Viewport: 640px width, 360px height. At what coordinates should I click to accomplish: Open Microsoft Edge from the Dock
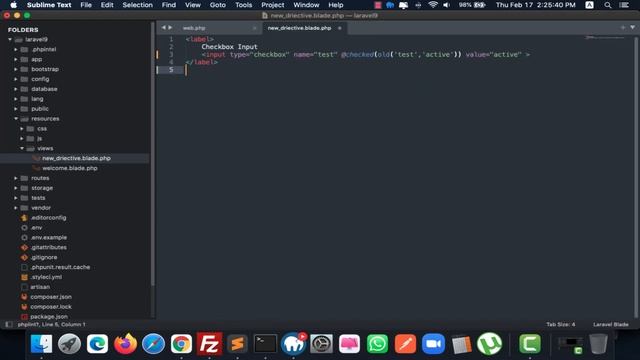tap(97, 344)
